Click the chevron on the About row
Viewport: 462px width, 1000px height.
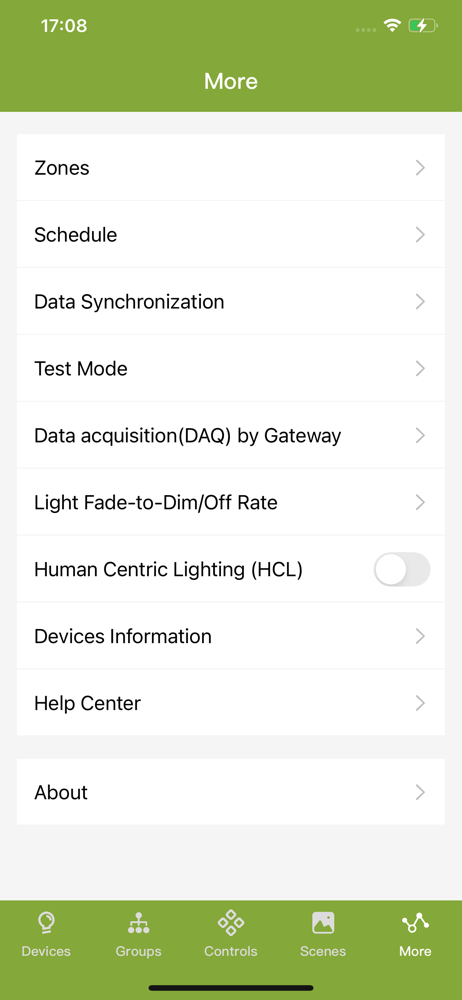click(420, 792)
